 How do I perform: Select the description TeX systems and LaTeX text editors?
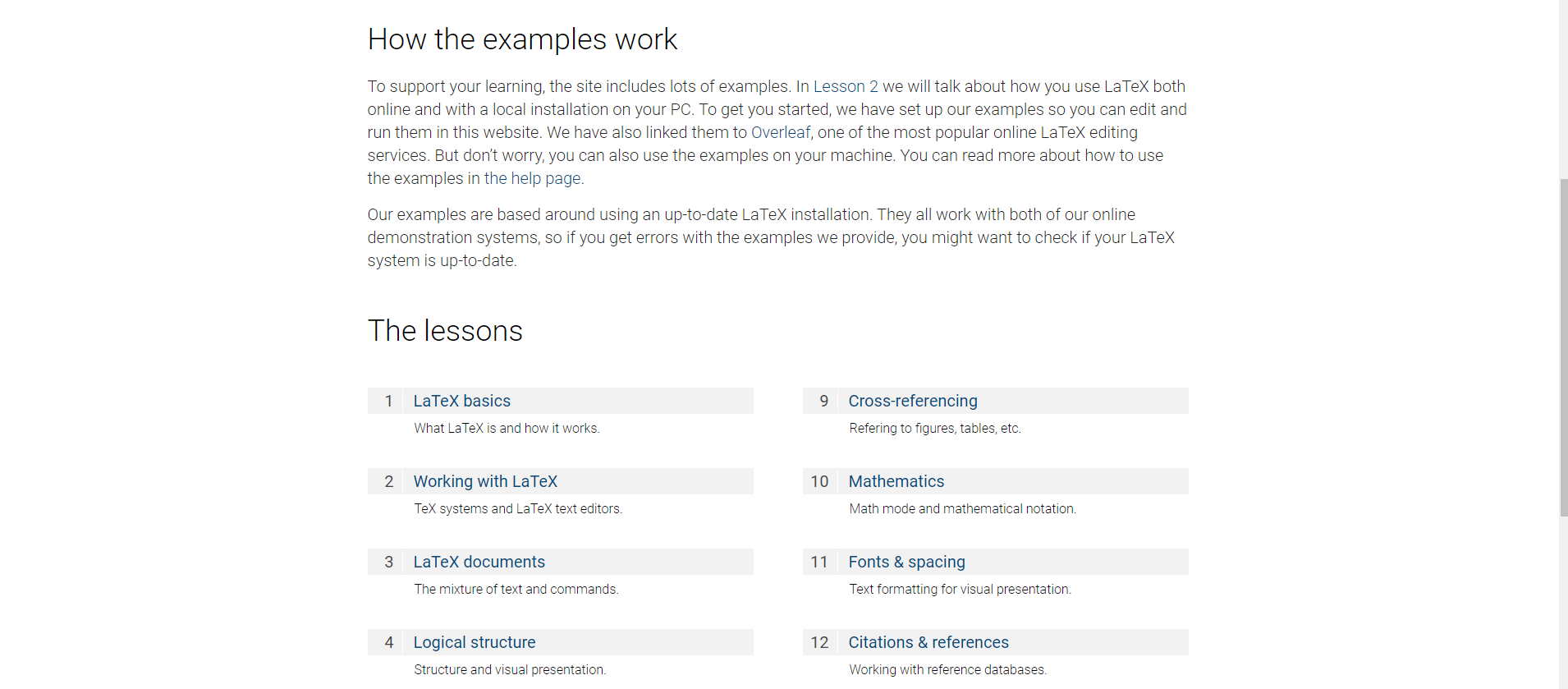(x=518, y=508)
